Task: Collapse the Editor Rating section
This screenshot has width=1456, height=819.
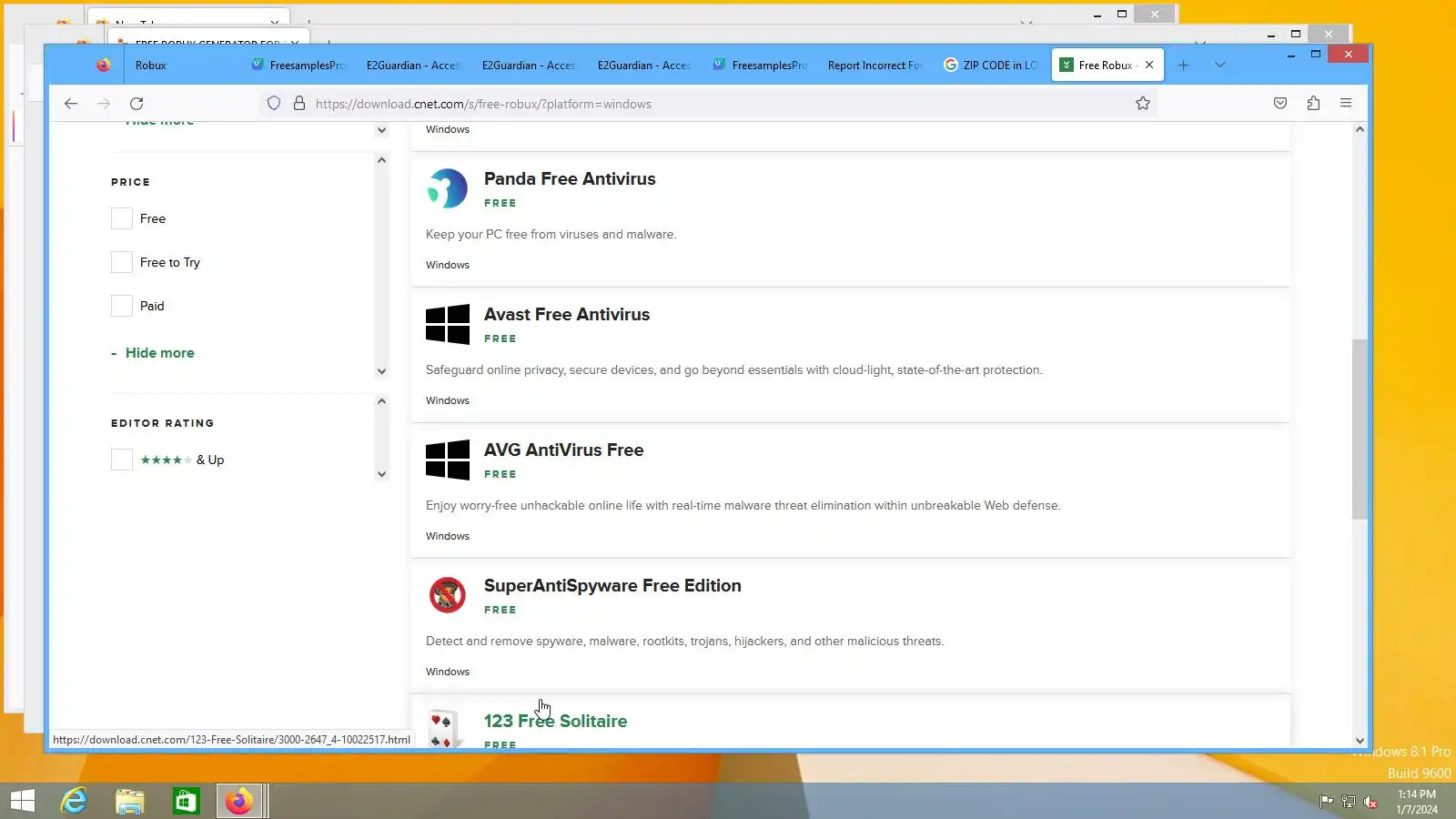Action: [x=381, y=401]
